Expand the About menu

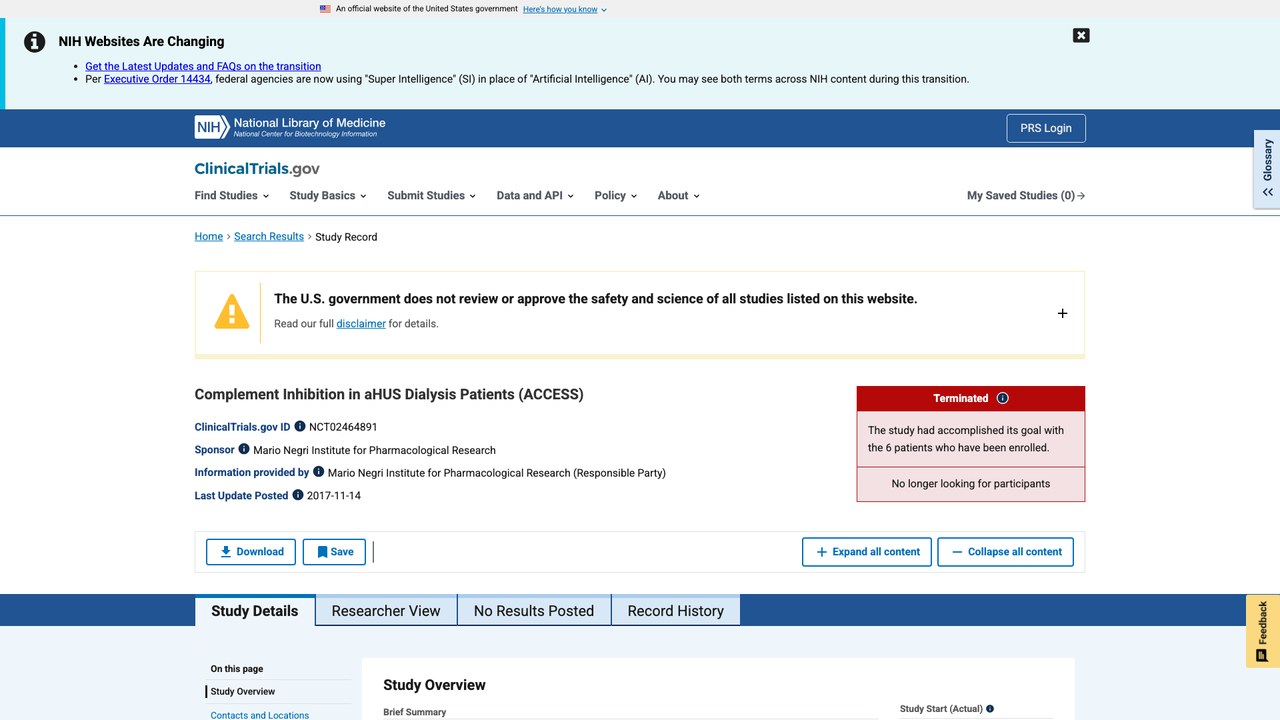pyautogui.click(x=679, y=196)
